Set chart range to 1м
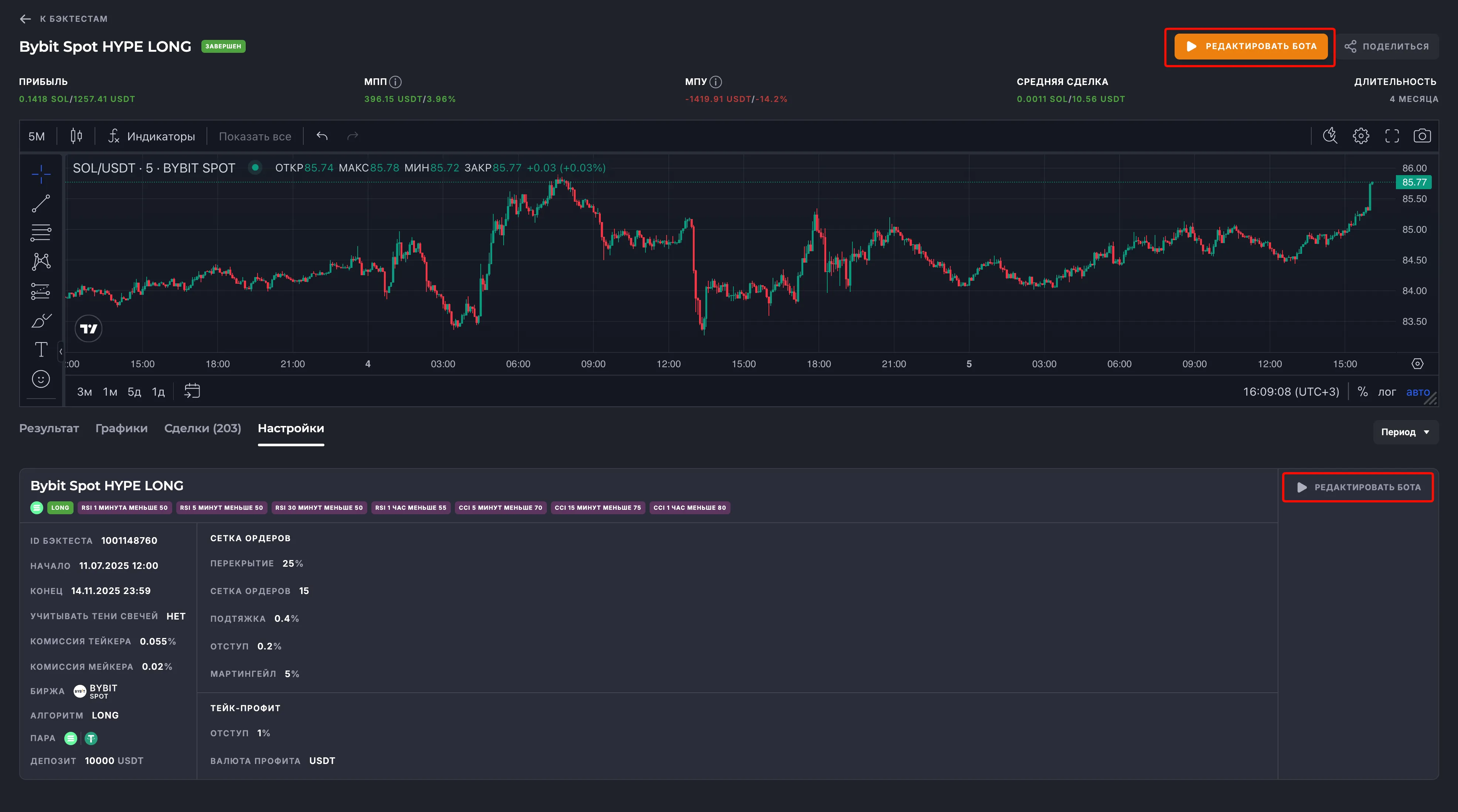 click(110, 392)
